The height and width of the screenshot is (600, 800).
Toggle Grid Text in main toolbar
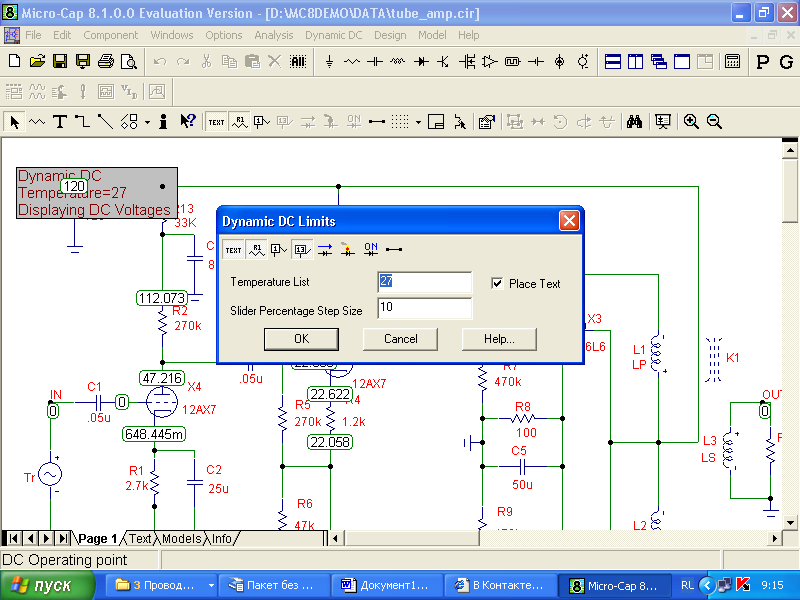pyautogui.click(x=216, y=122)
